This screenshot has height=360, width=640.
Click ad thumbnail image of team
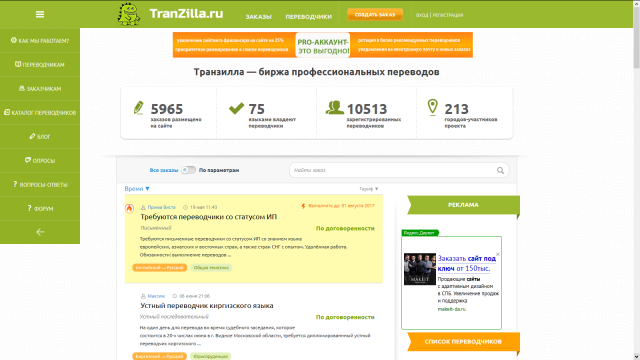point(420,269)
